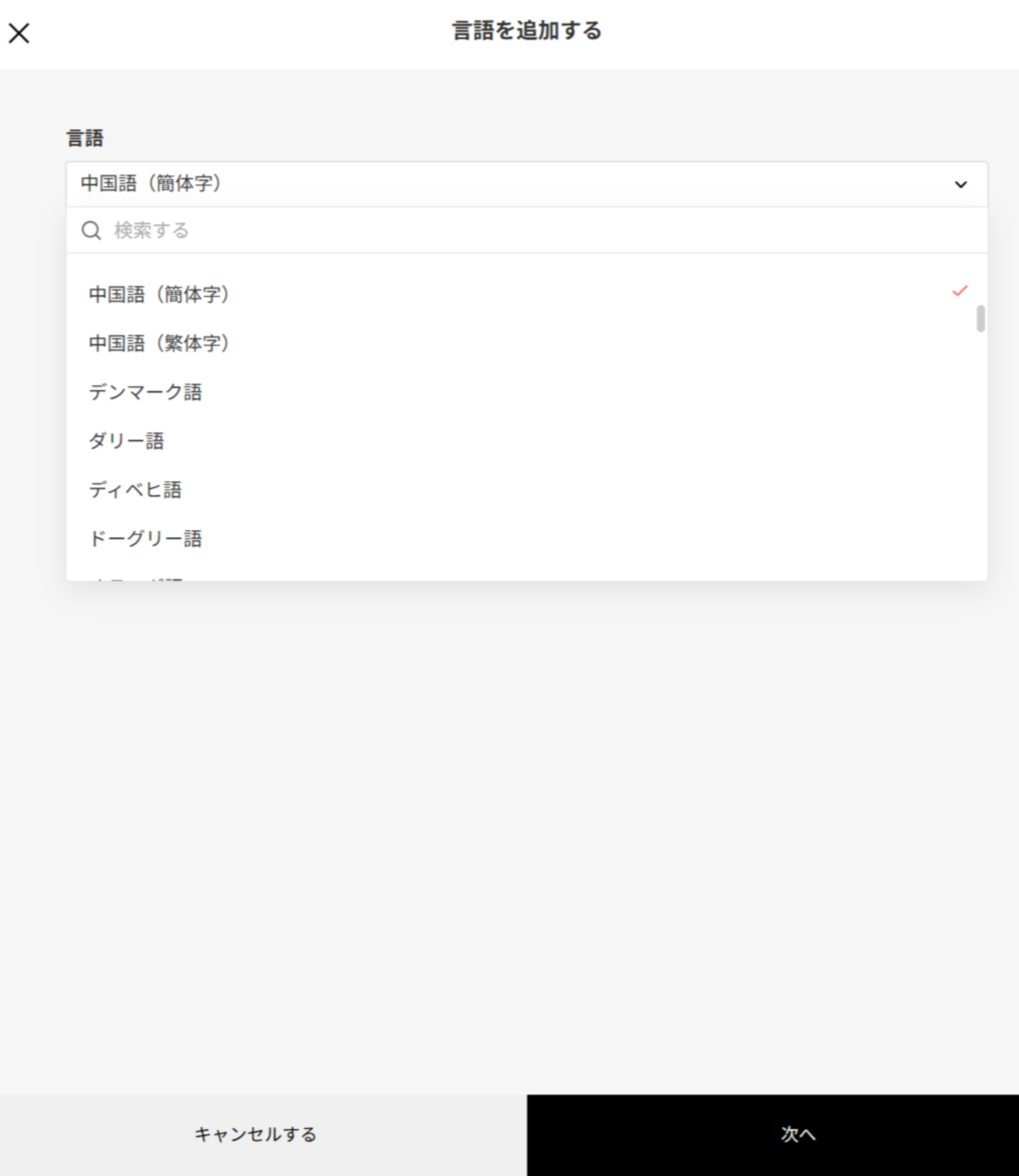Click the 言語 combo box showing 中国語（簡体字）

pyautogui.click(x=507, y=185)
